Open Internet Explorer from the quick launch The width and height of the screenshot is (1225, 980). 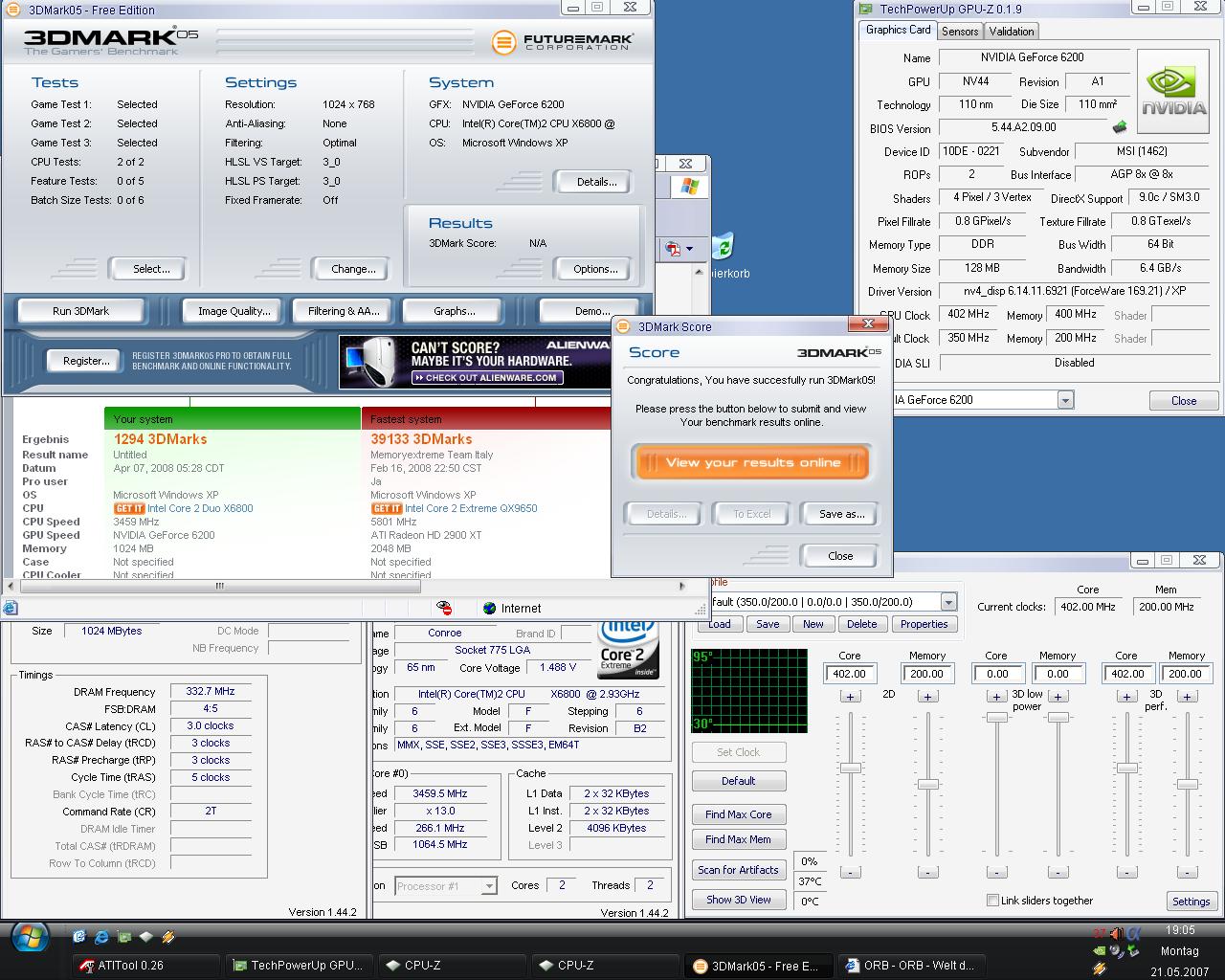click(101, 937)
